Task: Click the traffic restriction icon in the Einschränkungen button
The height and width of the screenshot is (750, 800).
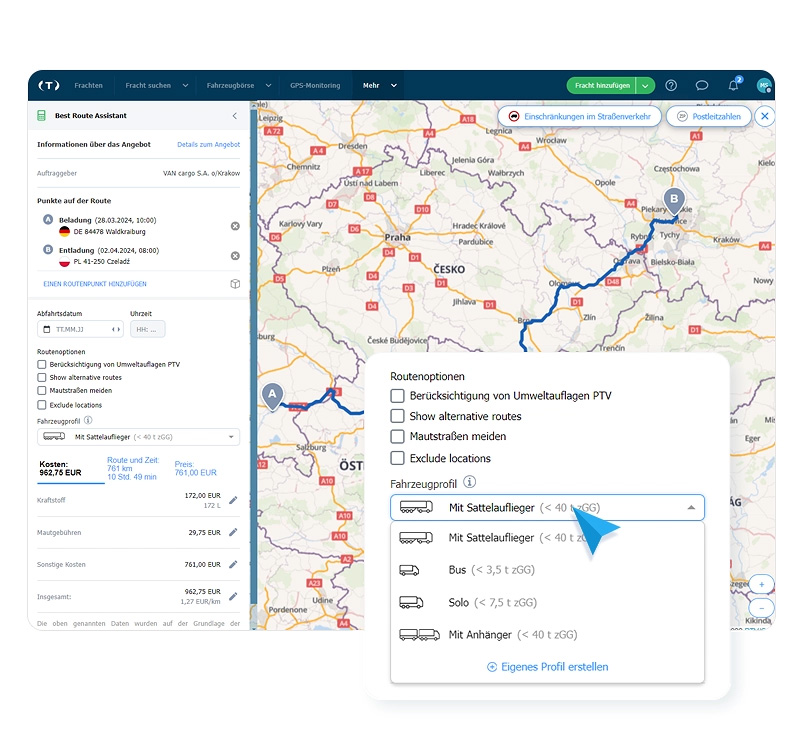Action: [514, 116]
